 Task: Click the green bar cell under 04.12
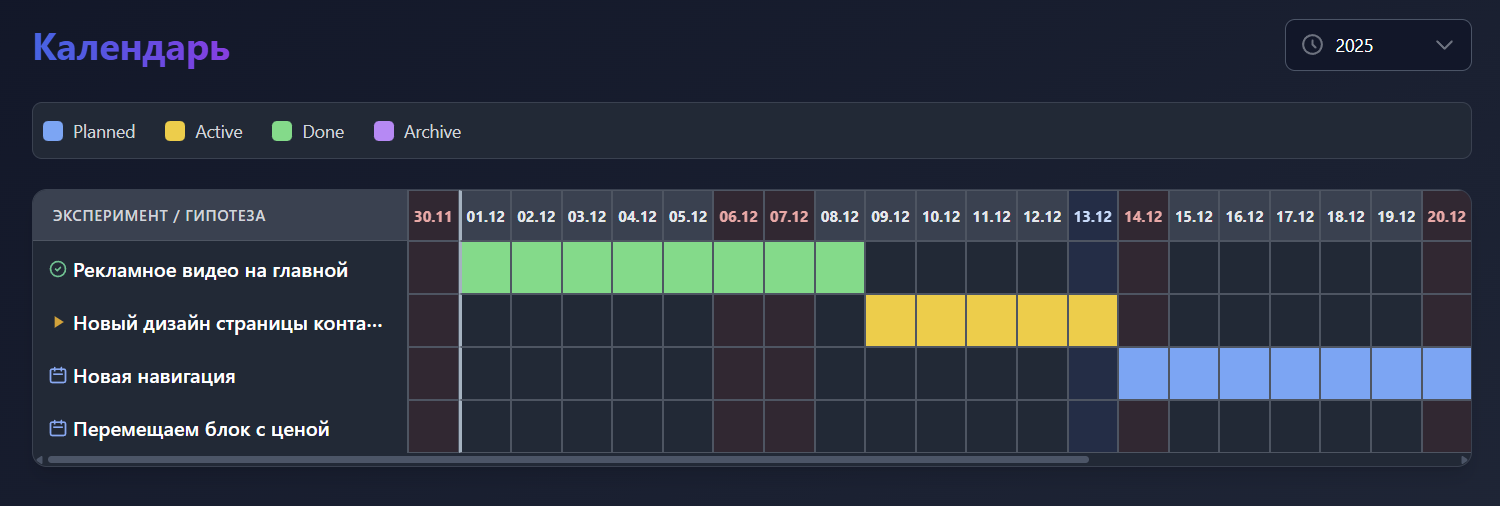pyautogui.click(x=637, y=268)
